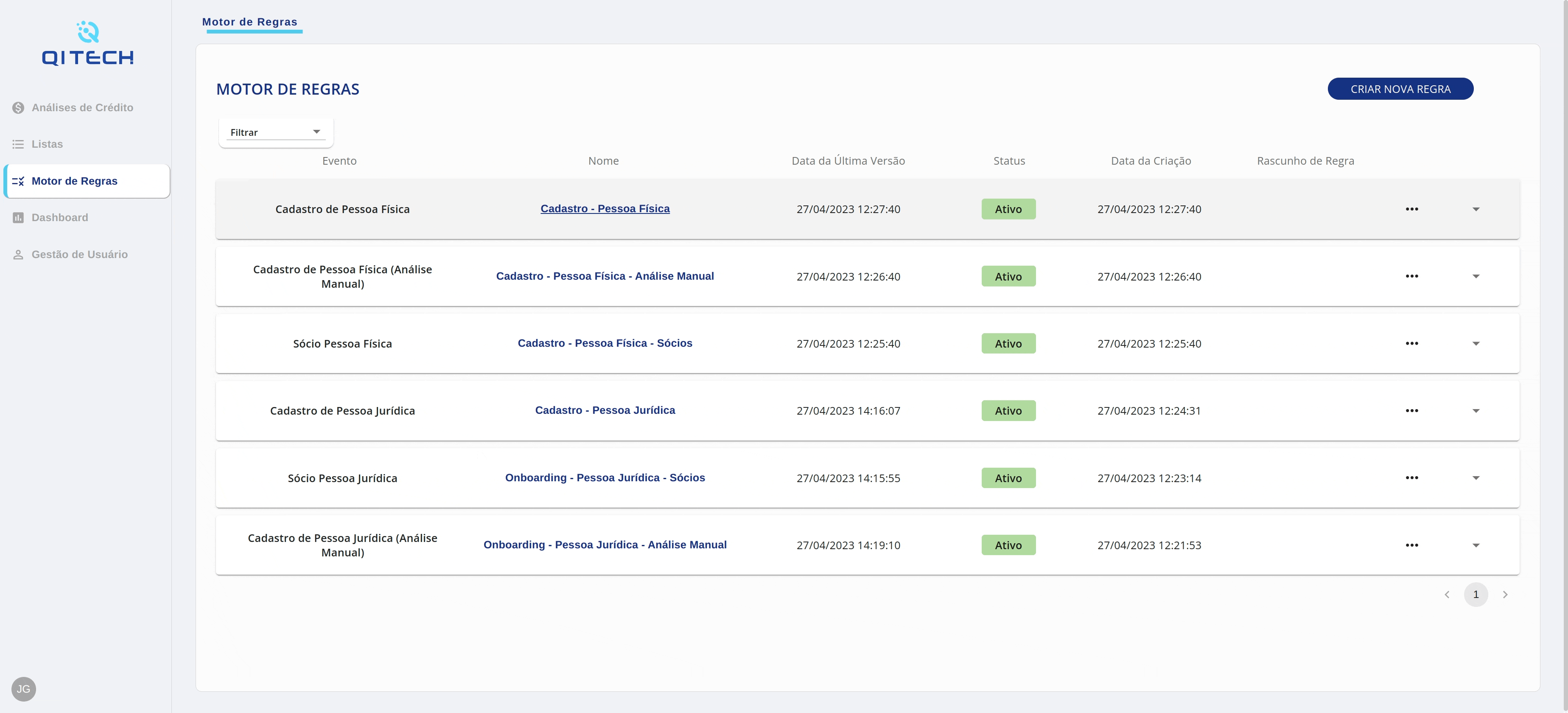Click the Sócio Pessoa Física event cell
This screenshot has height=713, width=1568.
point(343,344)
